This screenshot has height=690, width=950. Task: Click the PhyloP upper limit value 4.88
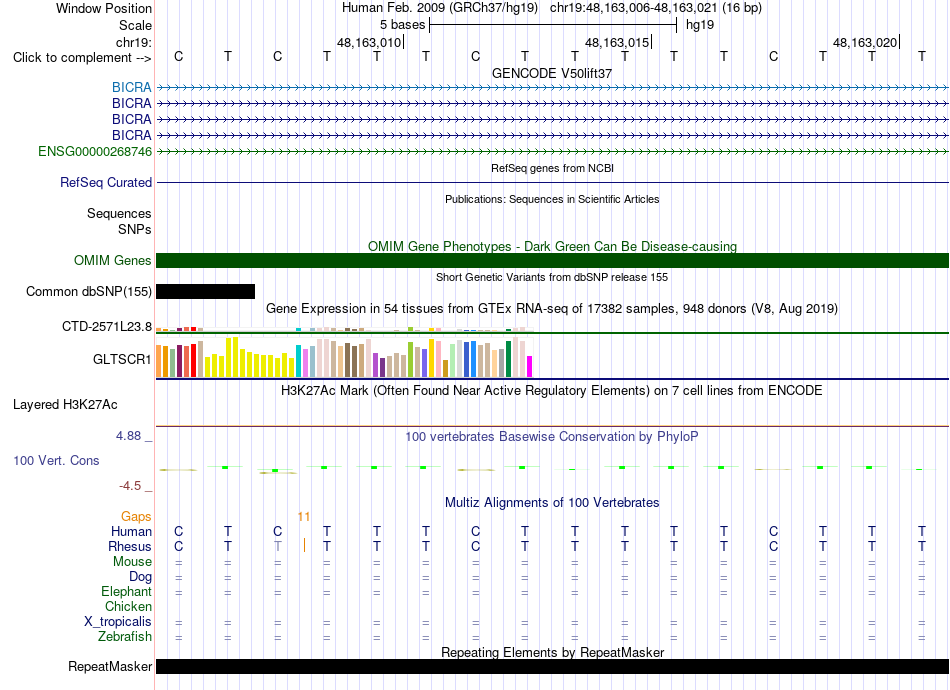pyautogui.click(x=128, y=436)
